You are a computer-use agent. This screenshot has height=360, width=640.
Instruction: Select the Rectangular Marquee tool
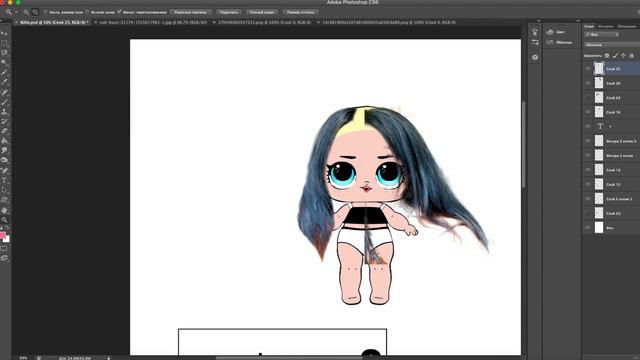coord(4,43)
